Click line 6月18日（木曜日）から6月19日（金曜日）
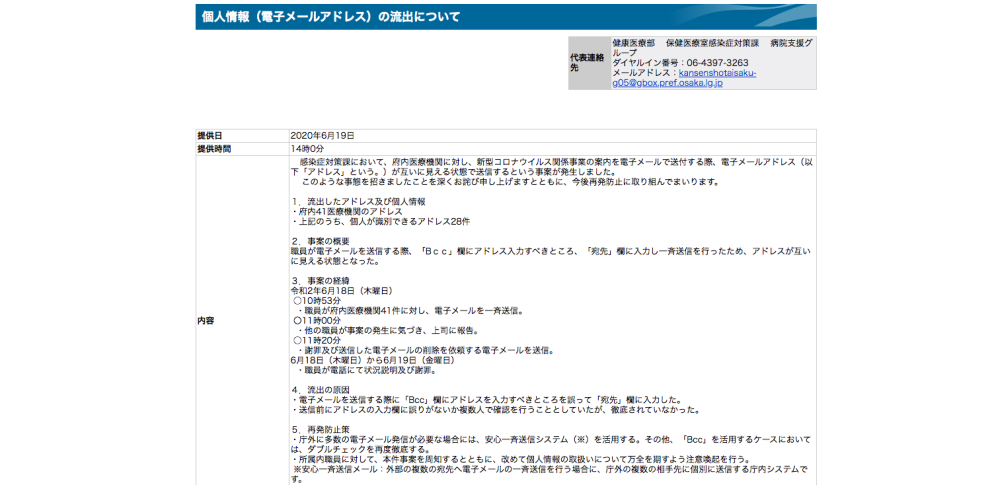Screen dimensions: 1000x485 372,361
